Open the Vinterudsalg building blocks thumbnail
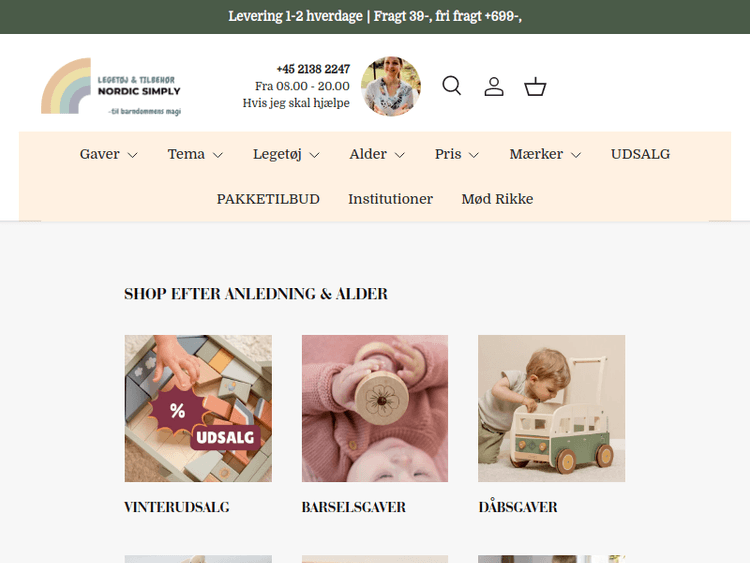The image size is (750, 563). click(x=198, y=408)
